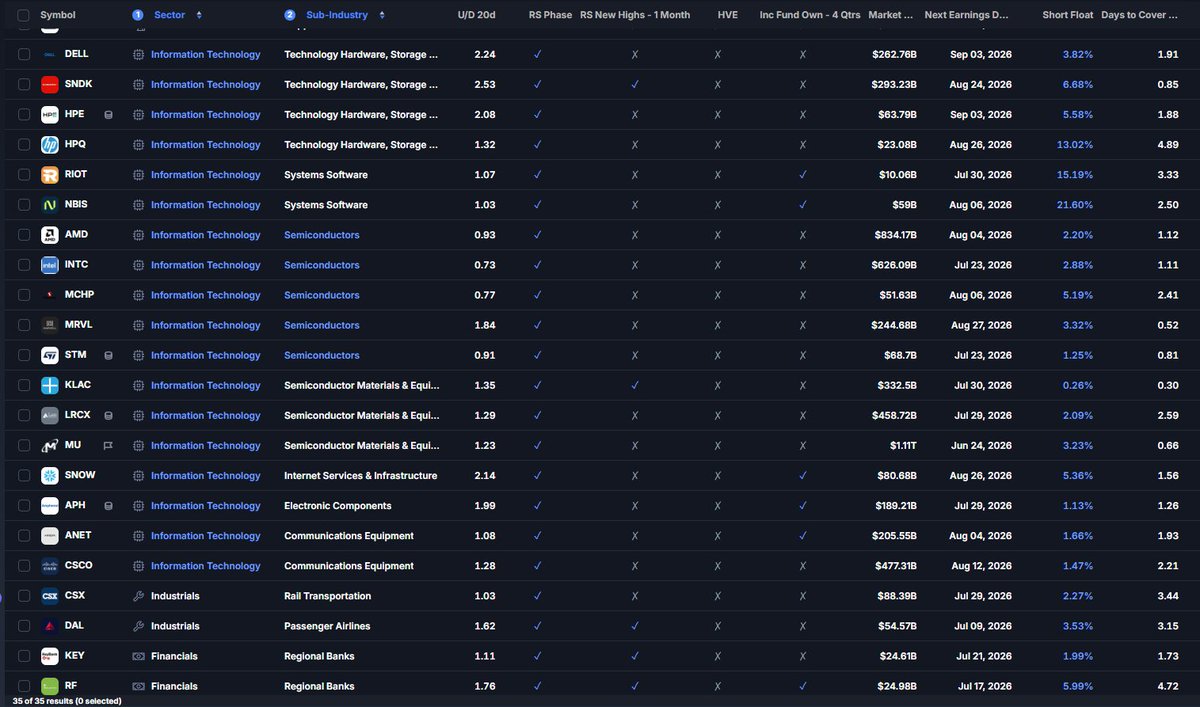1200x707 pixels.
Task: Click the NBIS company logo
Action: click(50, 205)
